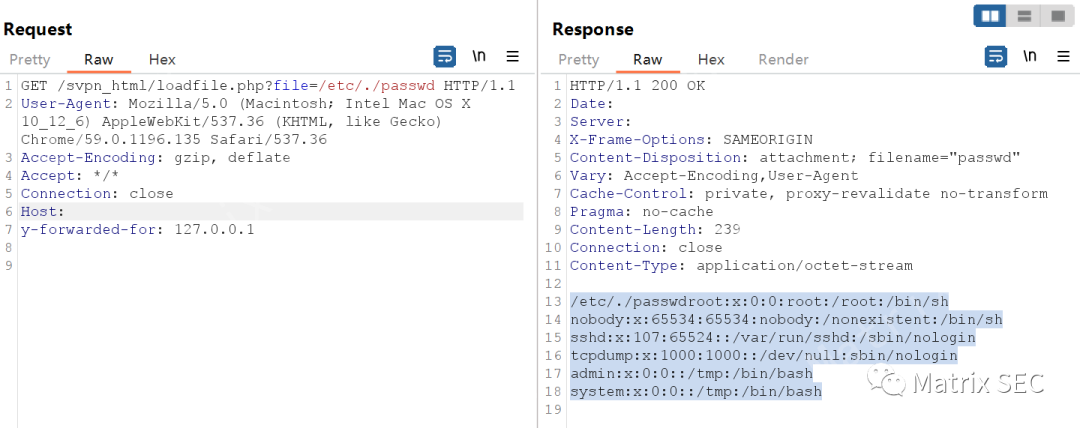Click sshd:x:107 passwd entry
Viewport: 1080px width, 428px height.
coord(772,337)
